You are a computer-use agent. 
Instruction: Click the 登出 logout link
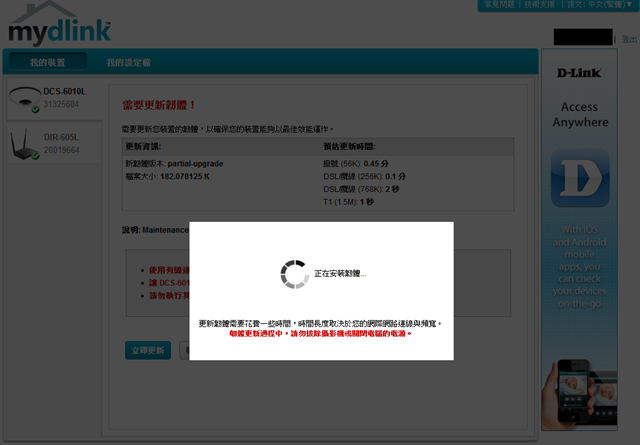(629, 39)
